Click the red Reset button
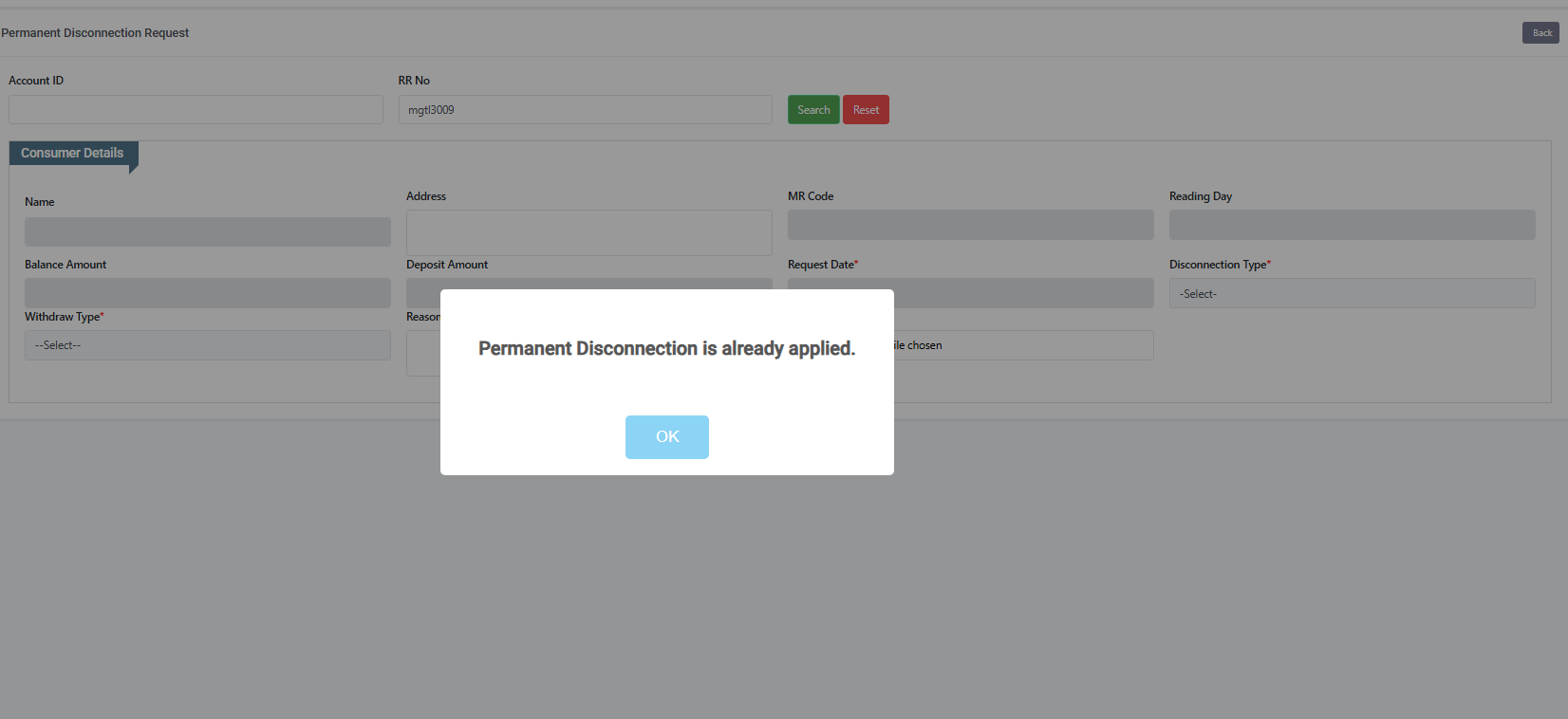Screen dimensions: 1568x719 coord(866,110)
